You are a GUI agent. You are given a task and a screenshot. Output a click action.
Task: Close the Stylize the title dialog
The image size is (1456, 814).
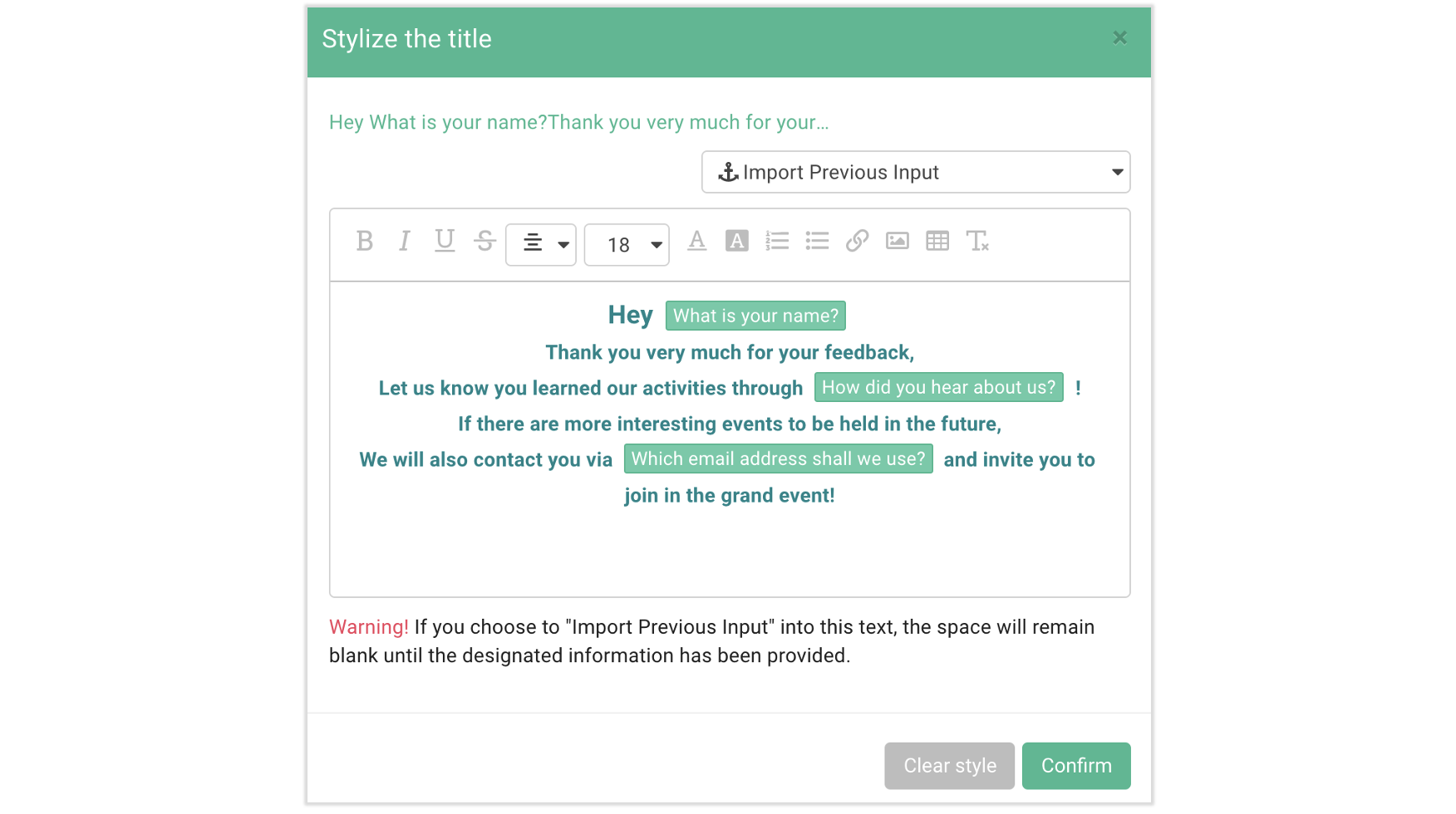[x=1120, y=37]
